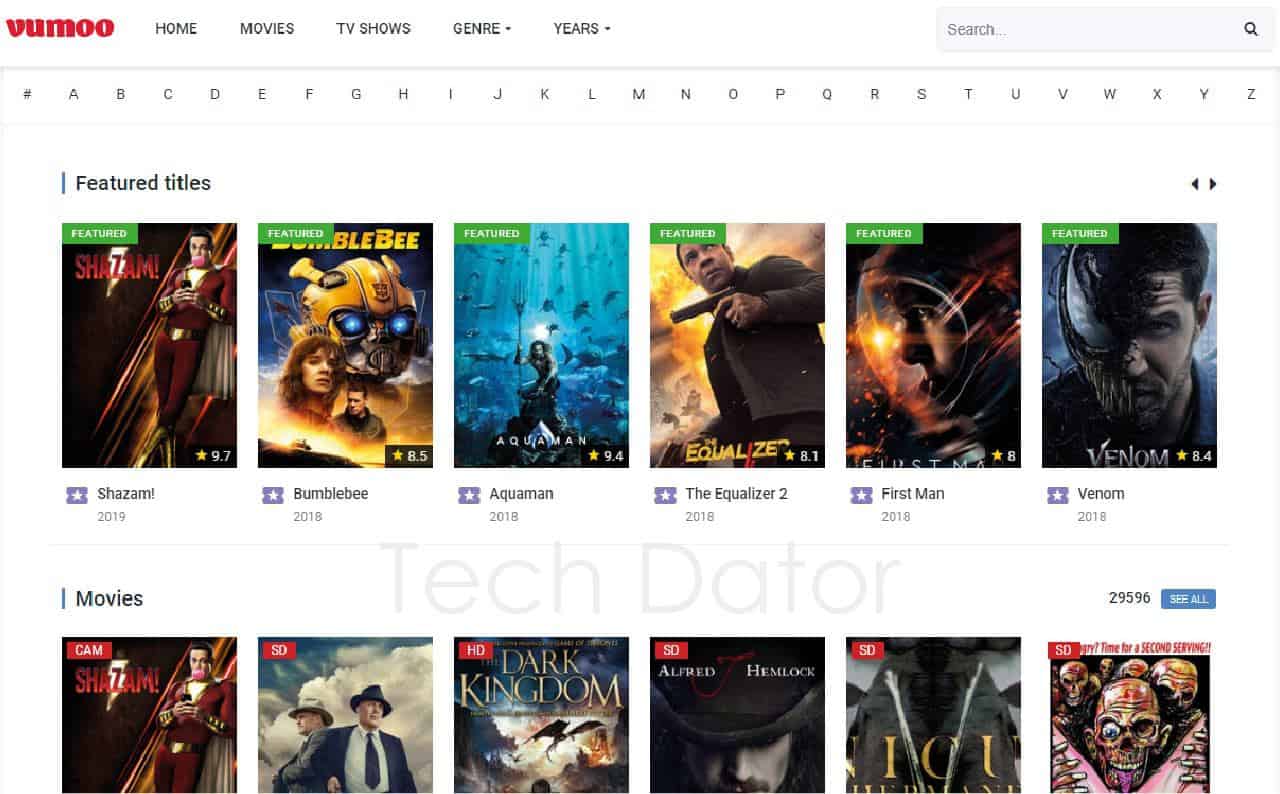Click the movie icon beside Aquaman
Screen dimensions: 1280x794
(469, 495)
